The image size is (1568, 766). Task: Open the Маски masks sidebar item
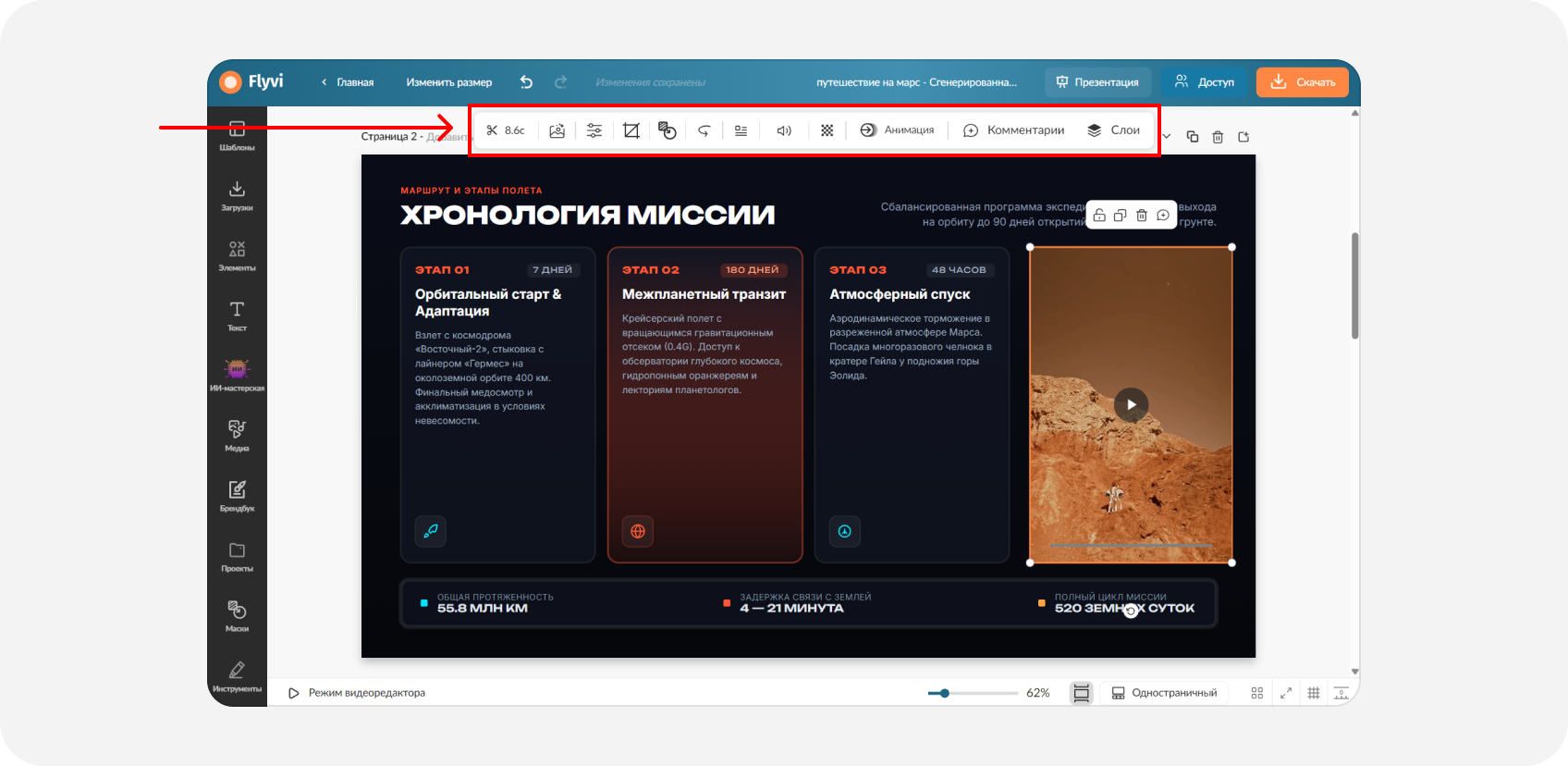tap(237, 617)
